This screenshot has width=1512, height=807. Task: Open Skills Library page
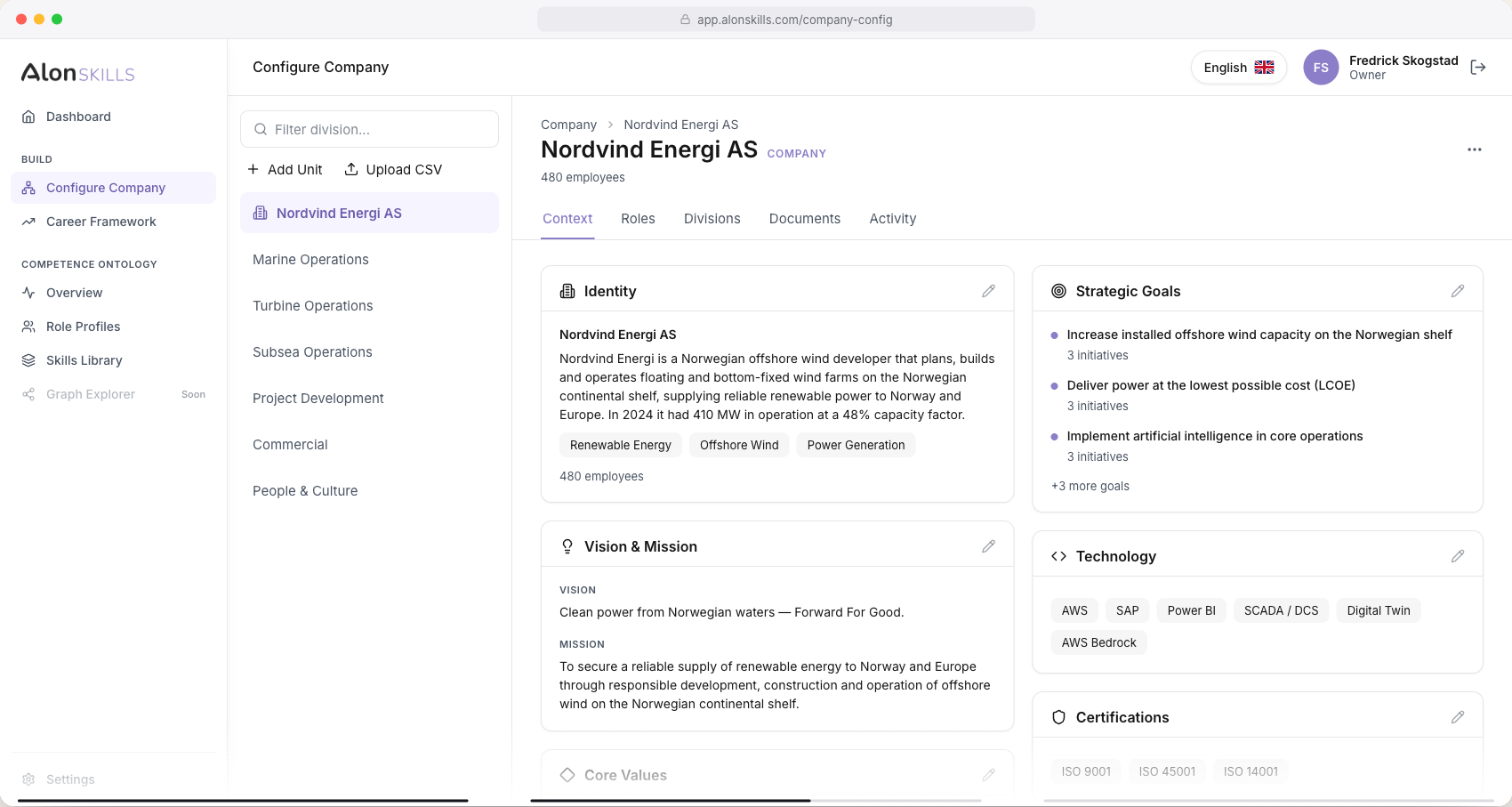[113, 360]
